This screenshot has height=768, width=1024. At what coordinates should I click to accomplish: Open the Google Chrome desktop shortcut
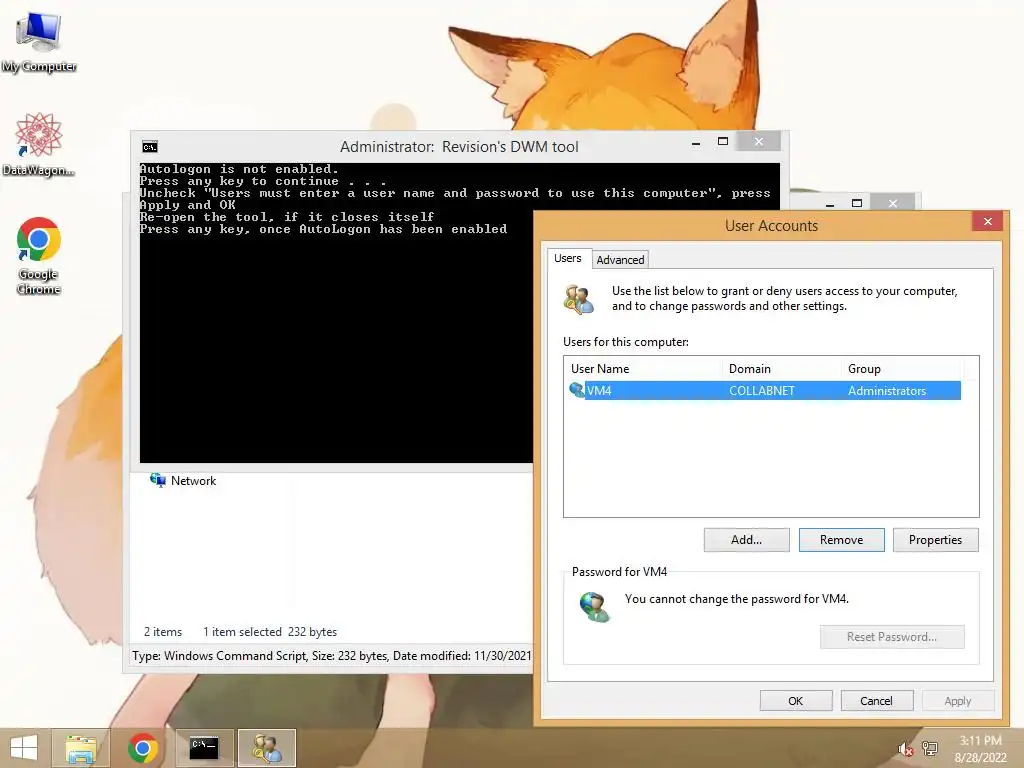[x=39, y=255]
